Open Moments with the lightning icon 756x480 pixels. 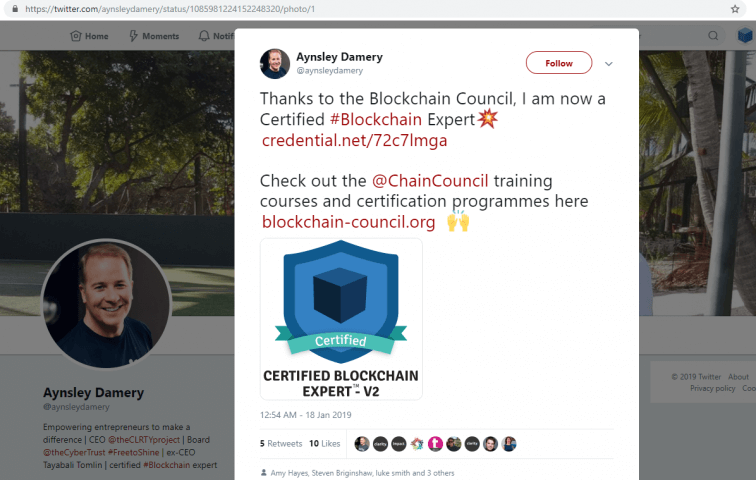(x=134, y=36)
